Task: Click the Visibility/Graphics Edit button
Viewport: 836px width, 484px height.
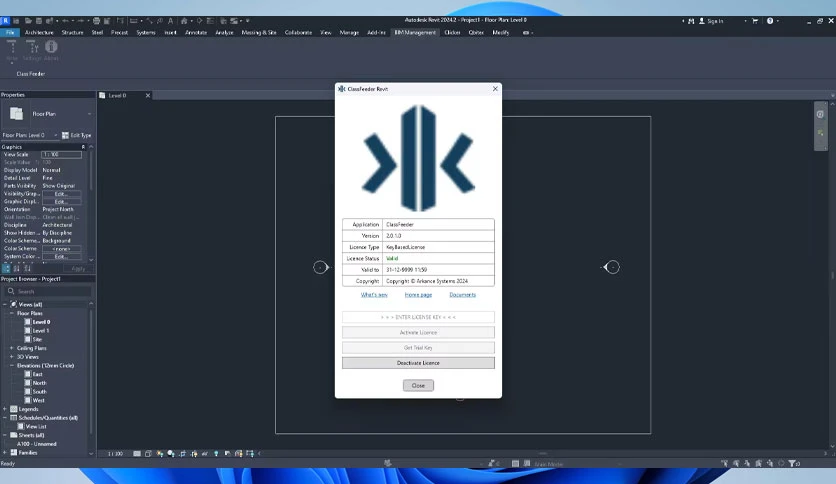Action: (x=61, y=194)
